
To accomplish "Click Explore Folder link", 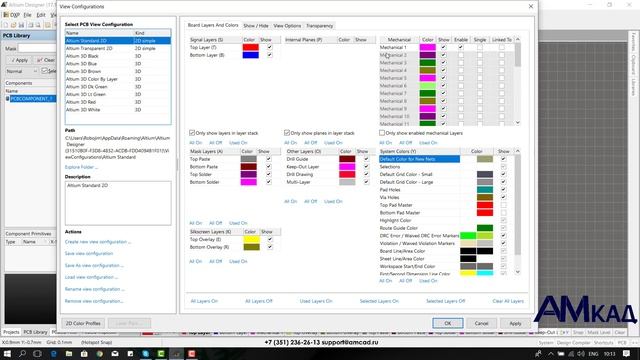I will pos(81,167).
